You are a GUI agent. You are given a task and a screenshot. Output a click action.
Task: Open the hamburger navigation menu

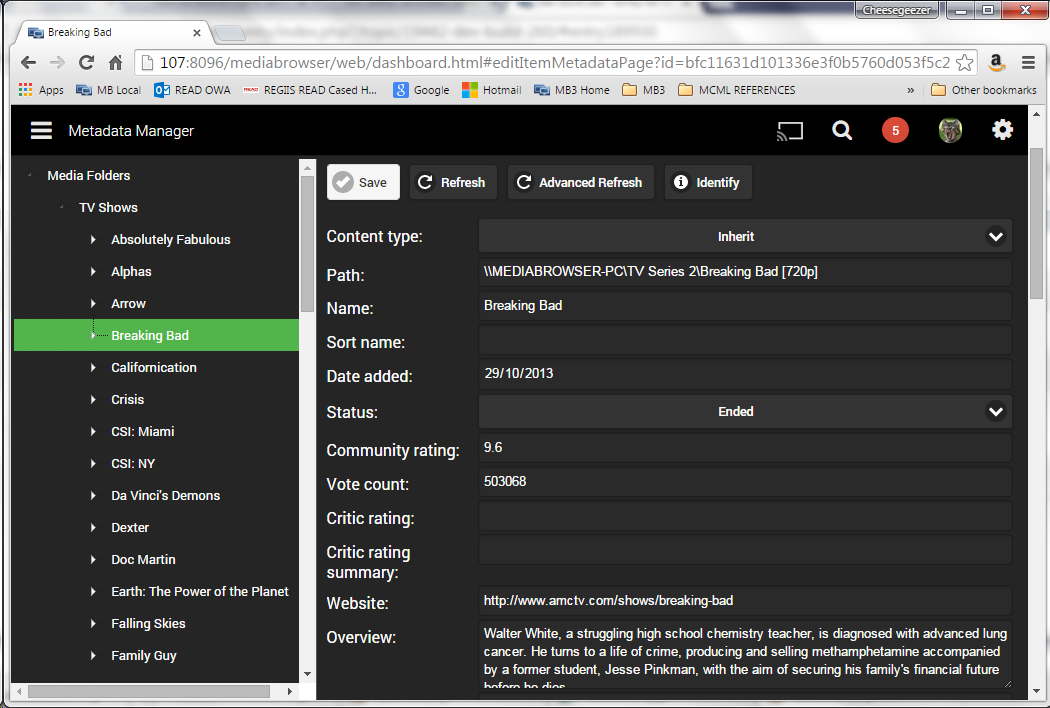[x=41, y=131]
